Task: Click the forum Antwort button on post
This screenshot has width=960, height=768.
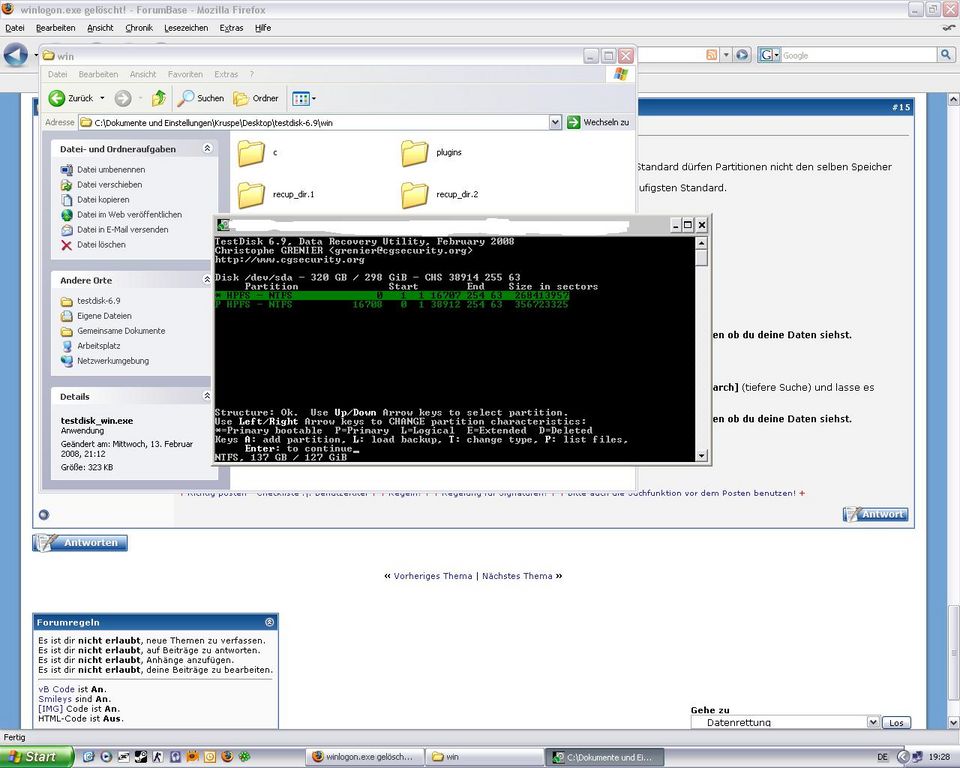Action: tap(876, 514)
